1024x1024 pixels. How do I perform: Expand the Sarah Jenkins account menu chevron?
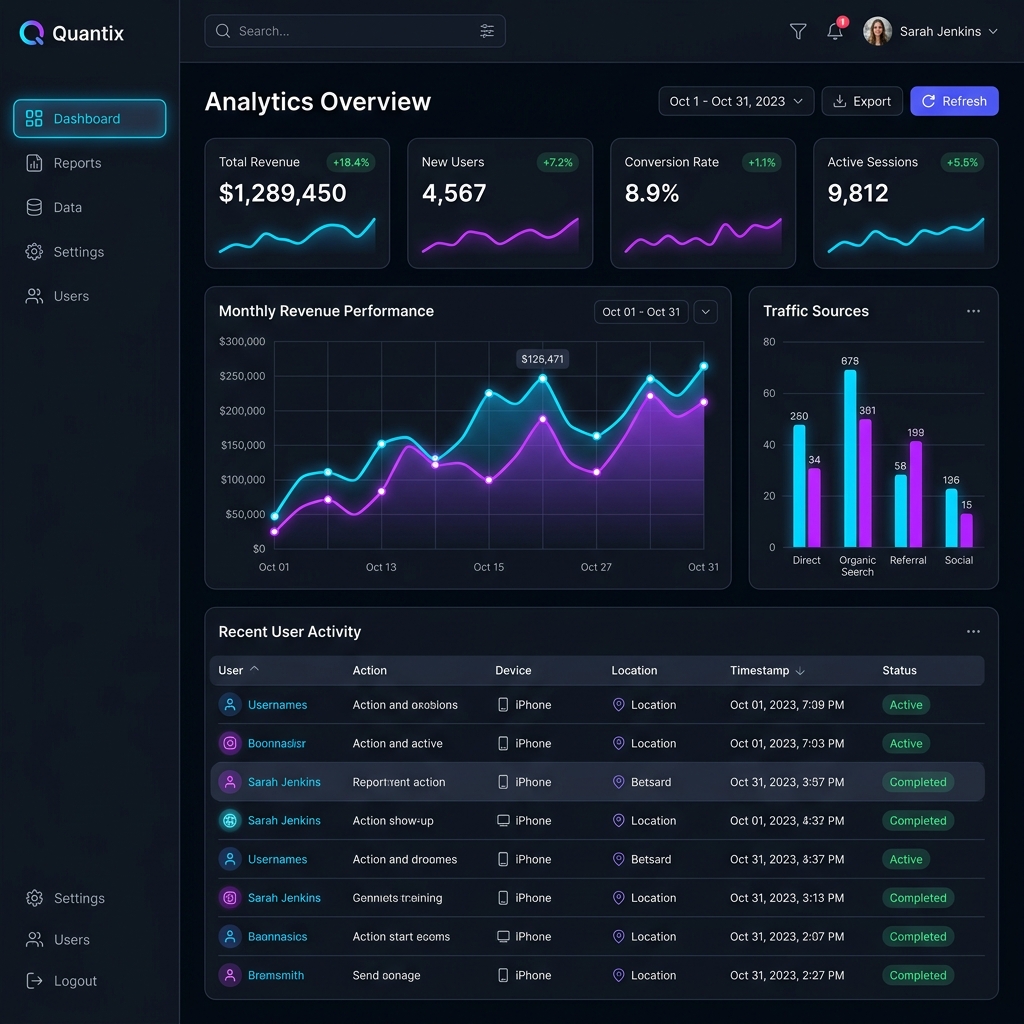pyautogui.click(x=993, y=31)
